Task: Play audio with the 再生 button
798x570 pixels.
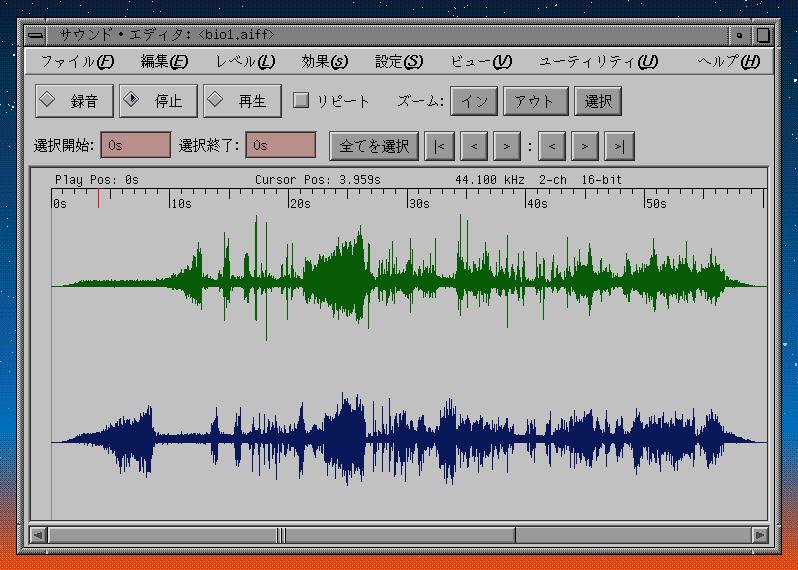Action: (242, 101)
